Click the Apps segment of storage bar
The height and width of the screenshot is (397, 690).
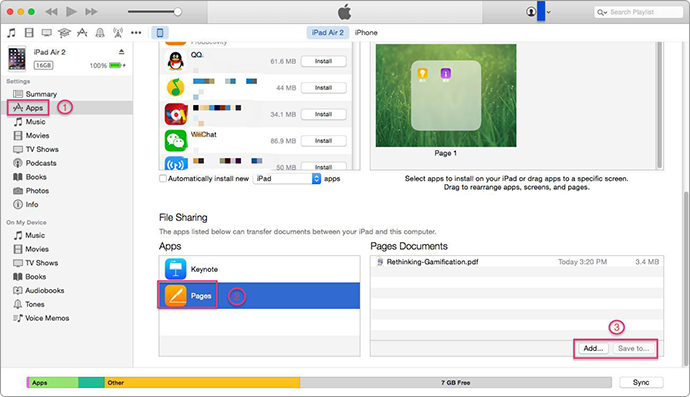(x=54, y=383)
